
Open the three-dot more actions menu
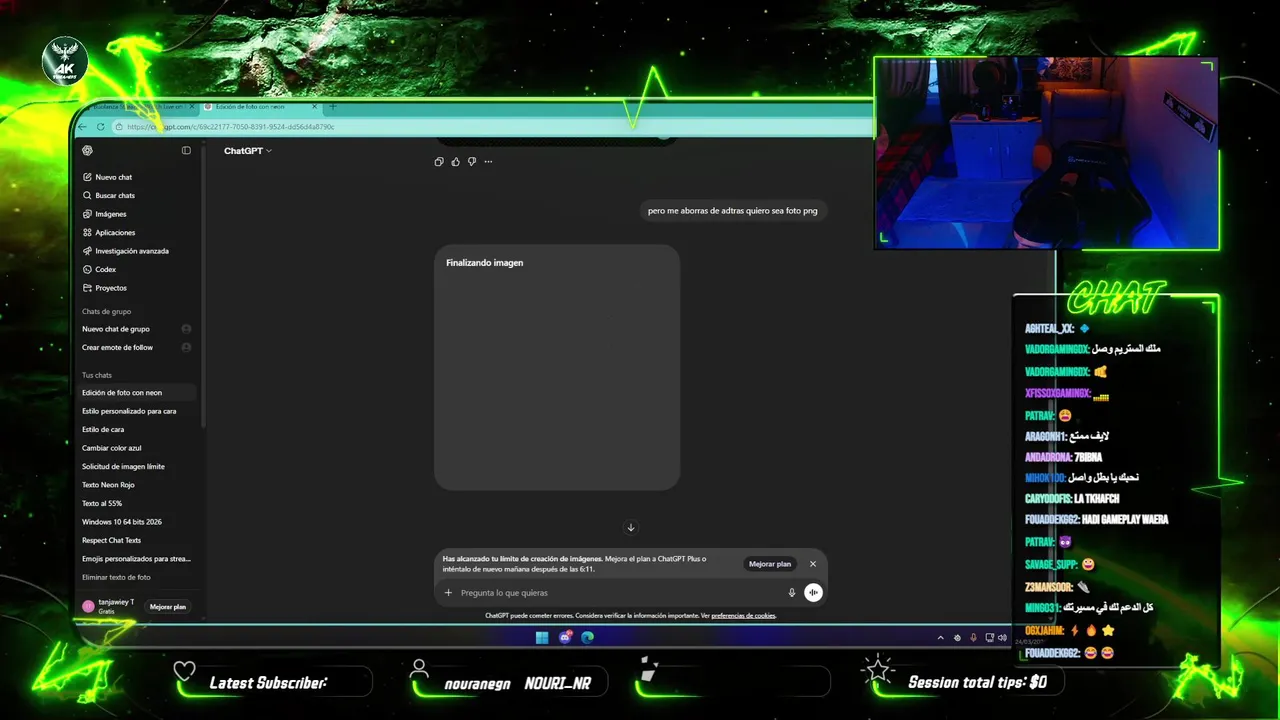pyautogui.click(x=488, y=162)
